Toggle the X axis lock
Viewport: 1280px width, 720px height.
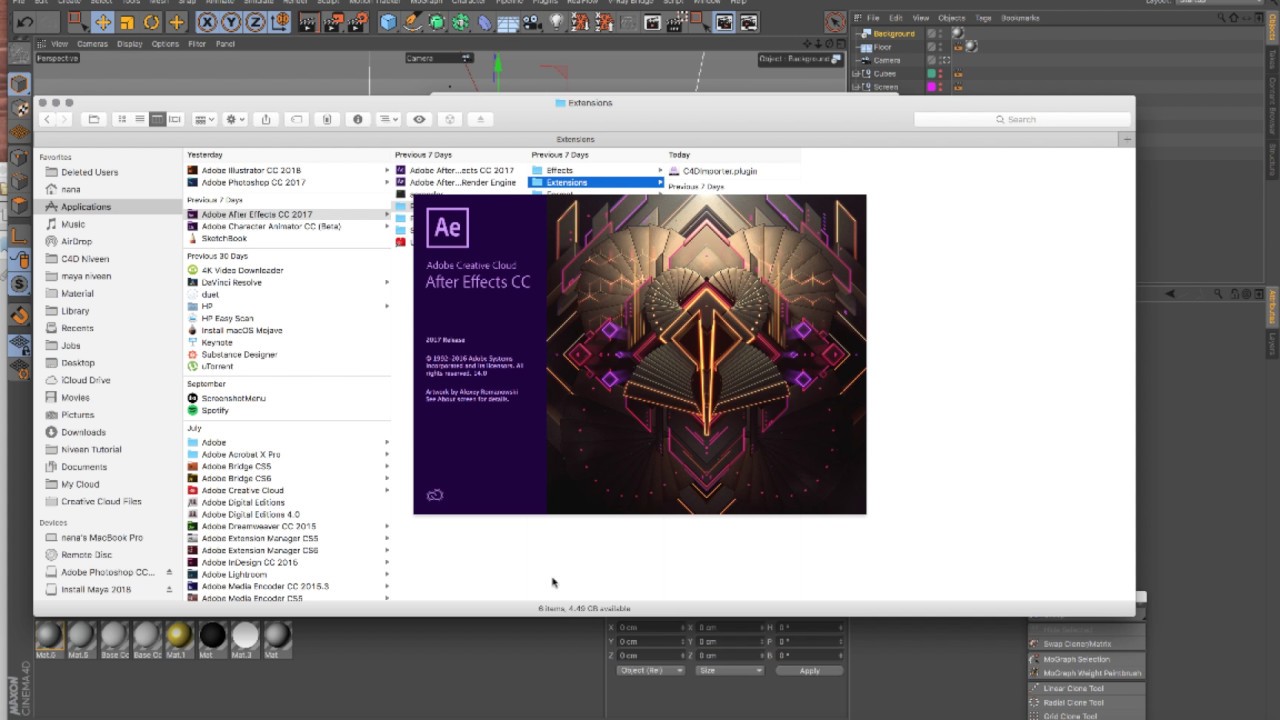click(x=207, y=22)
